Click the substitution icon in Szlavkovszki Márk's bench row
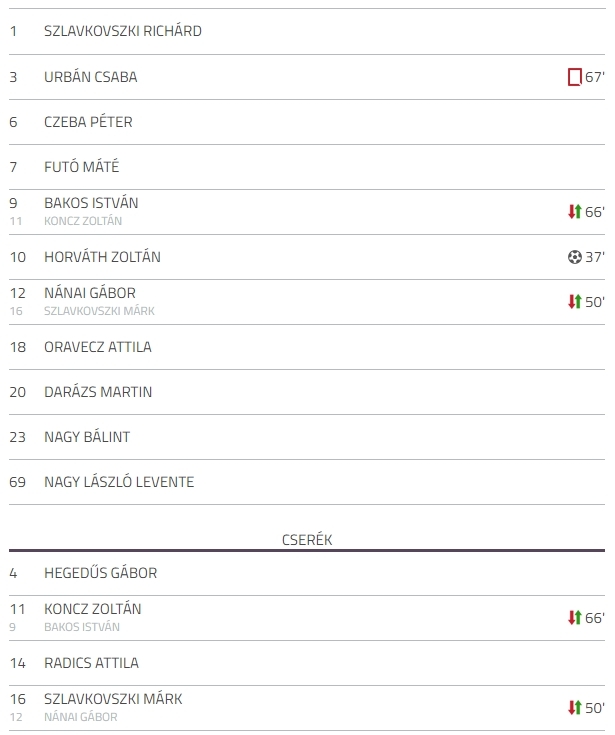 coord(575,708)
